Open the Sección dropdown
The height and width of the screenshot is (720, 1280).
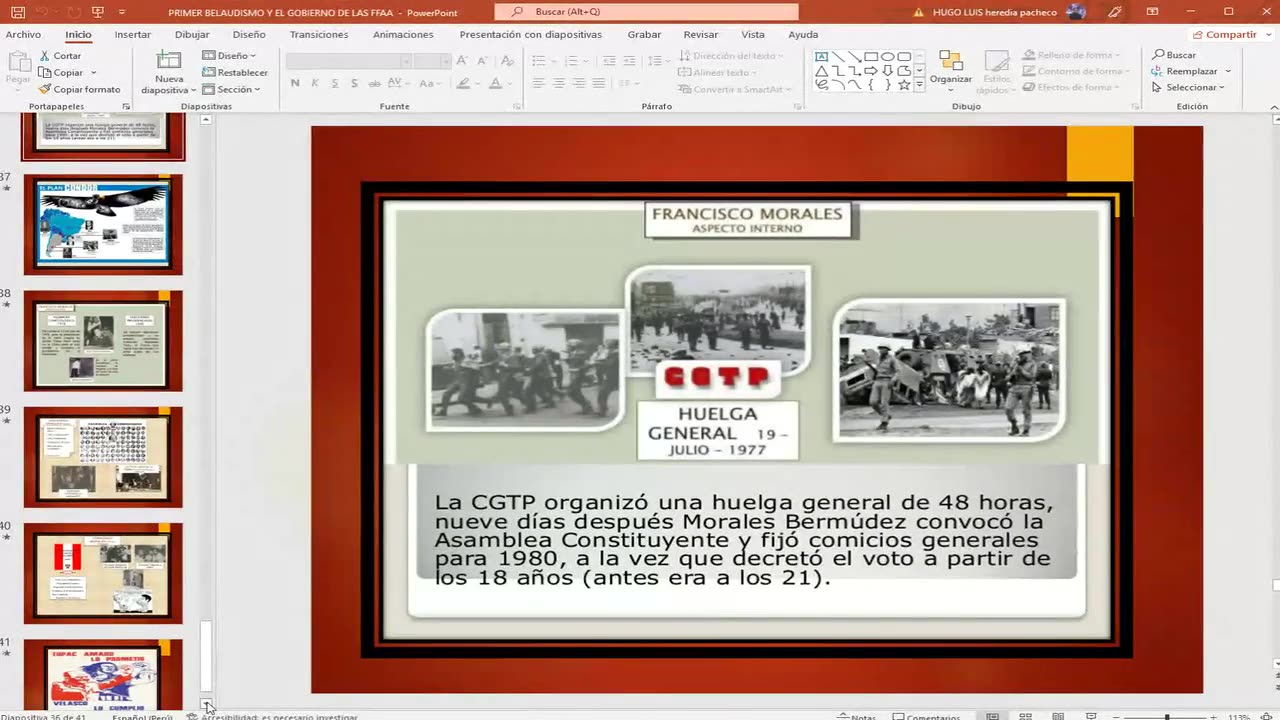tap(231, 89)
